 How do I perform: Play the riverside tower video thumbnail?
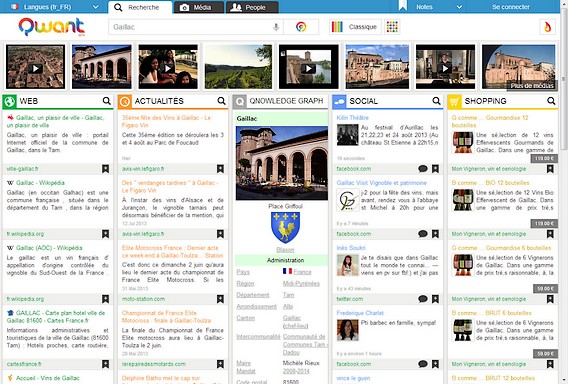(309, 67)
